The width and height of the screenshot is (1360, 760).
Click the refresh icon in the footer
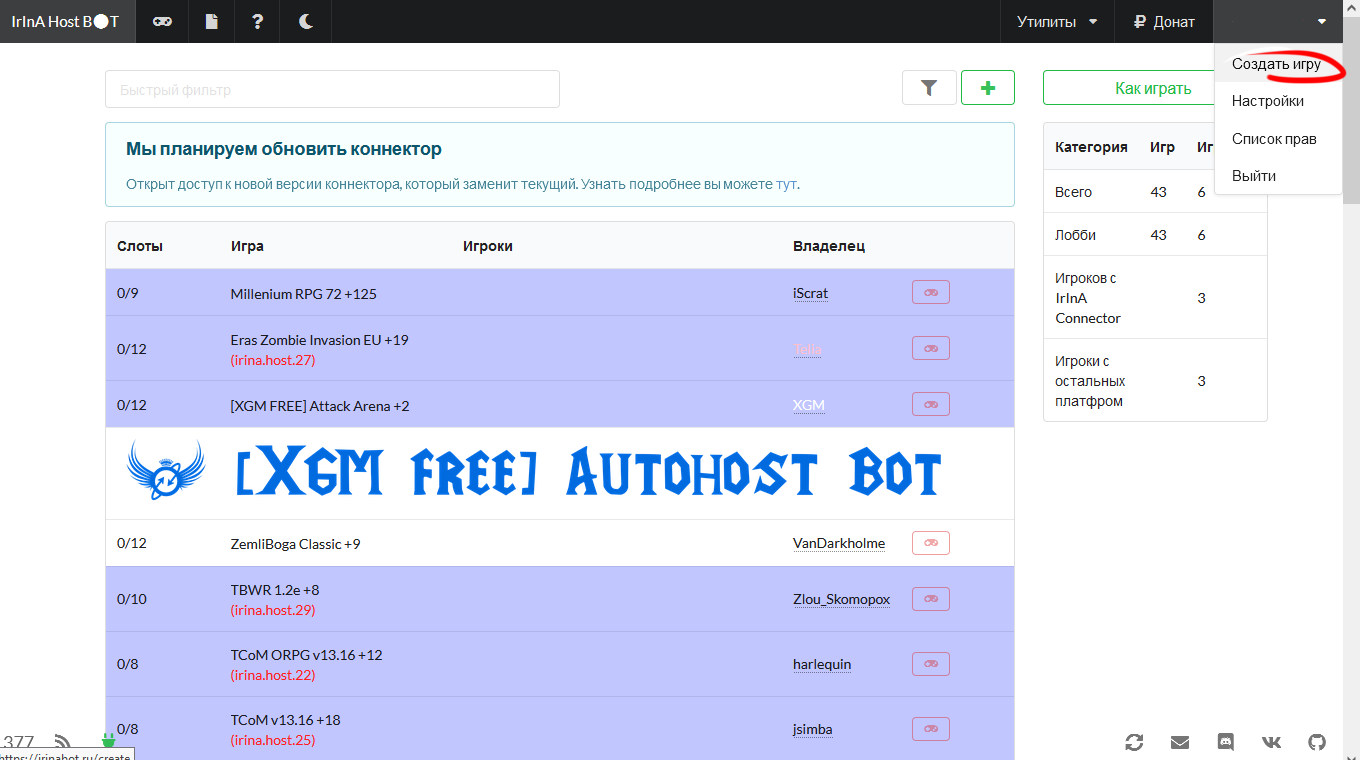click(x=1134, y=742)
